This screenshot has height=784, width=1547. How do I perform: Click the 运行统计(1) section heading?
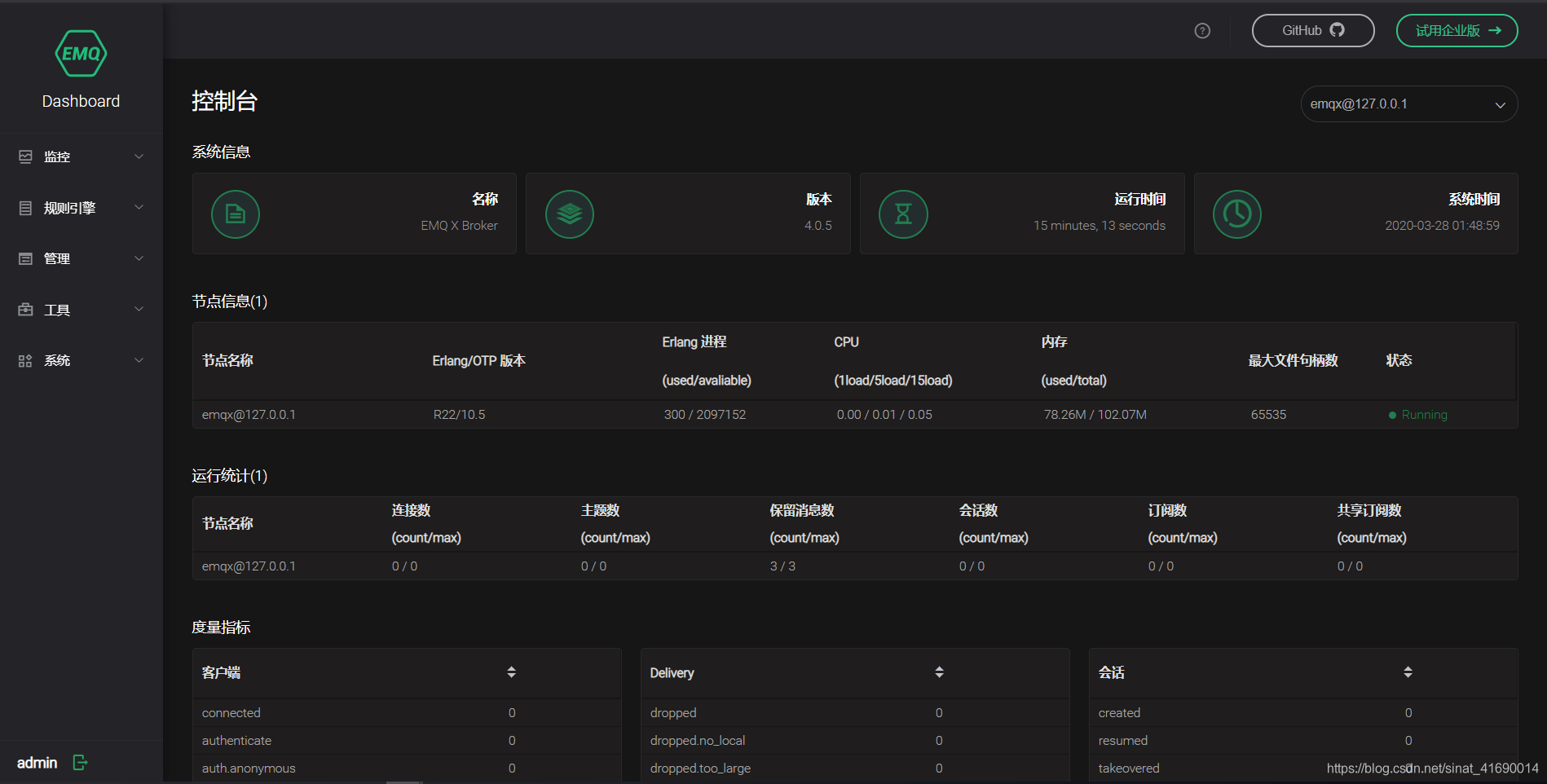pos(230,476)
